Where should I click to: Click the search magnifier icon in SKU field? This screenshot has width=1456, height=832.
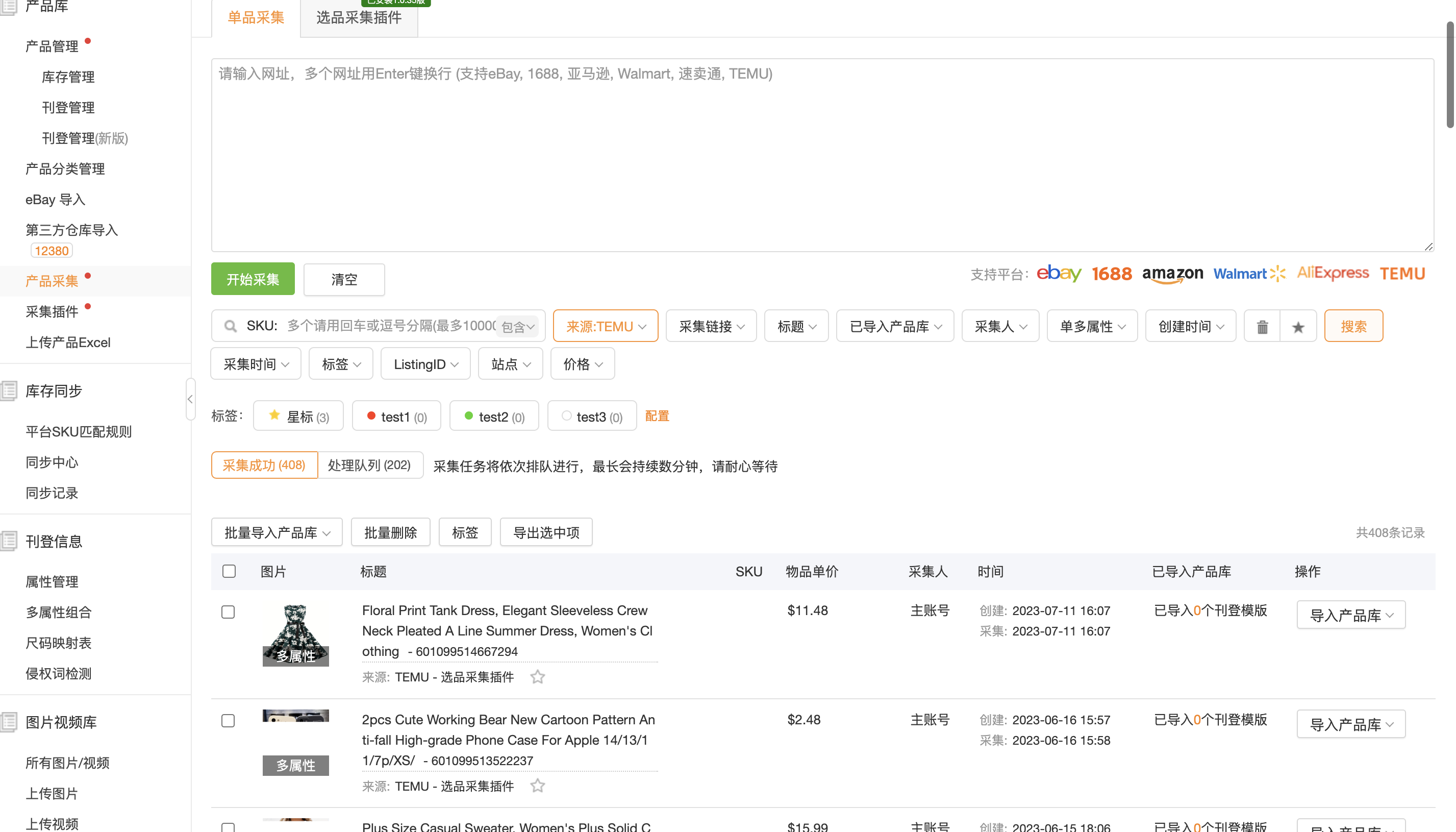230,326
